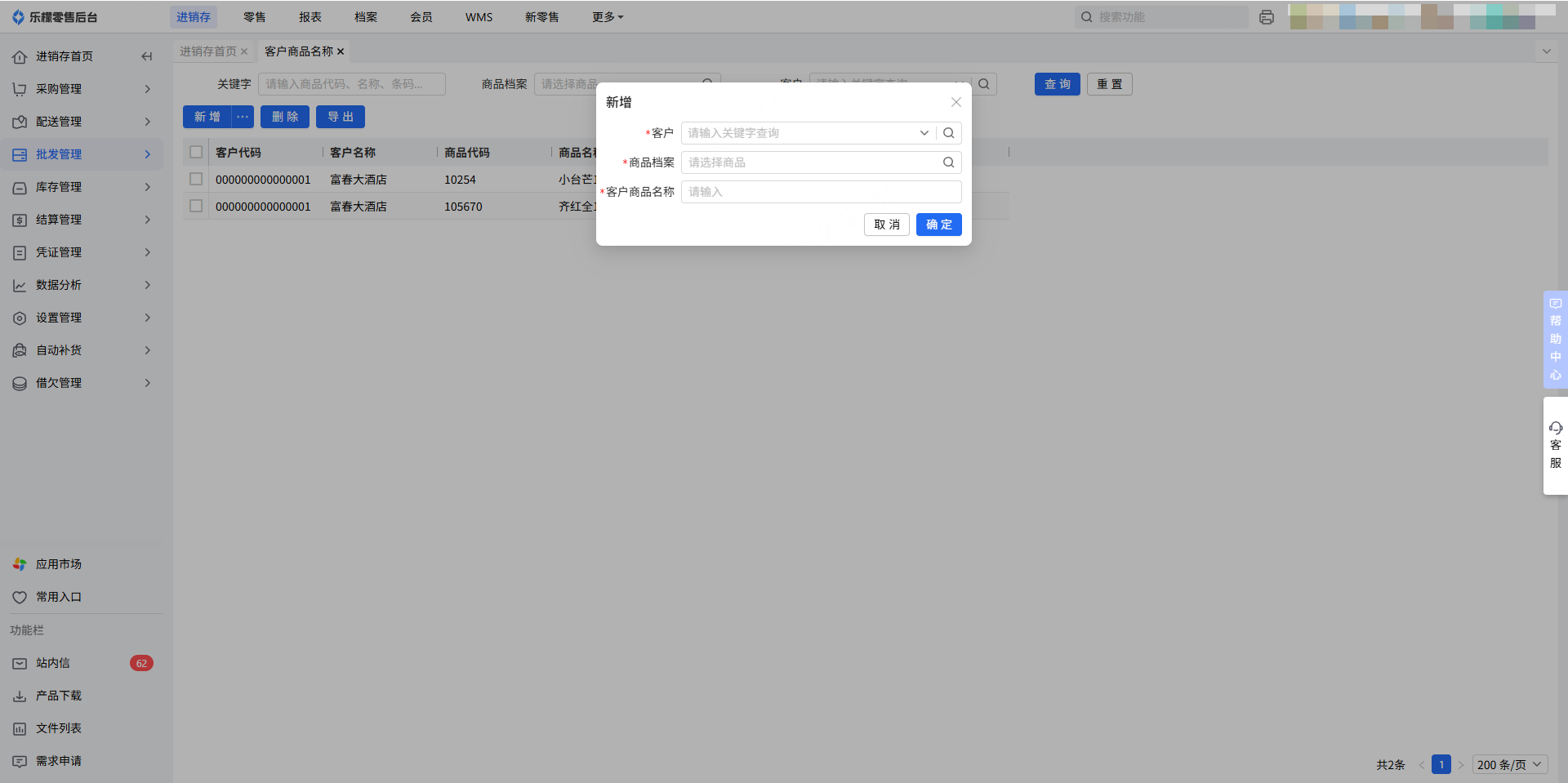This screenshot has width=1568, height=783.
Task: Open the WMS top menu
Action: pos(479,17)
